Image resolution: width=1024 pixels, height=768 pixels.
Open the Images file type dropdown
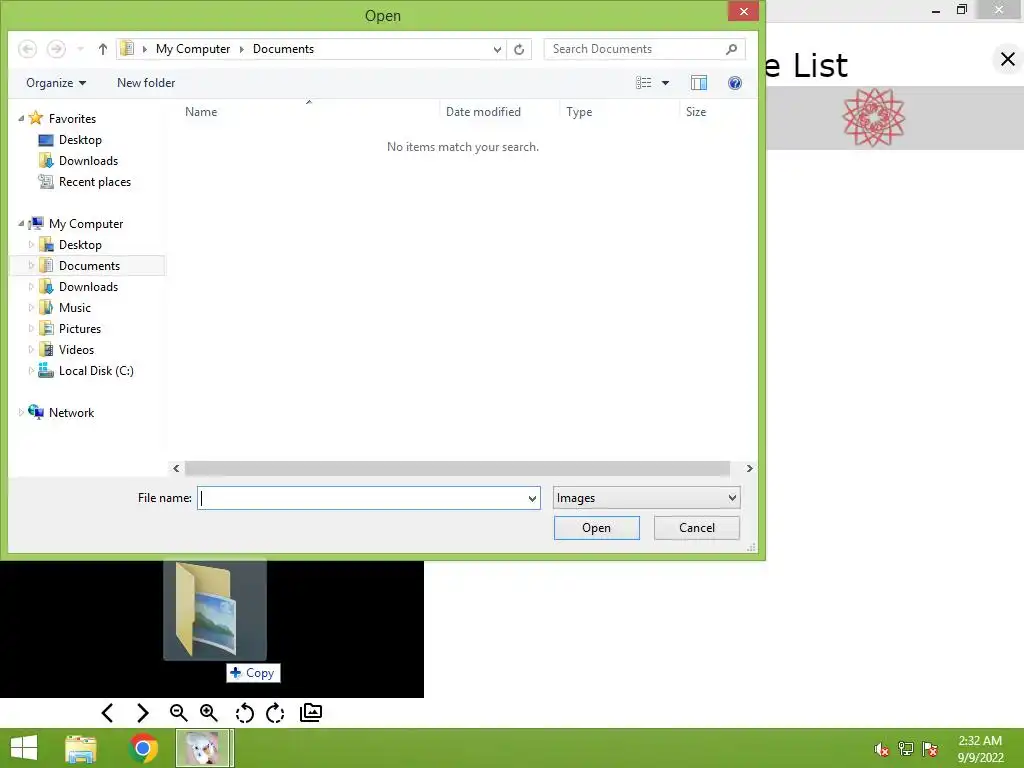[647, 498]
